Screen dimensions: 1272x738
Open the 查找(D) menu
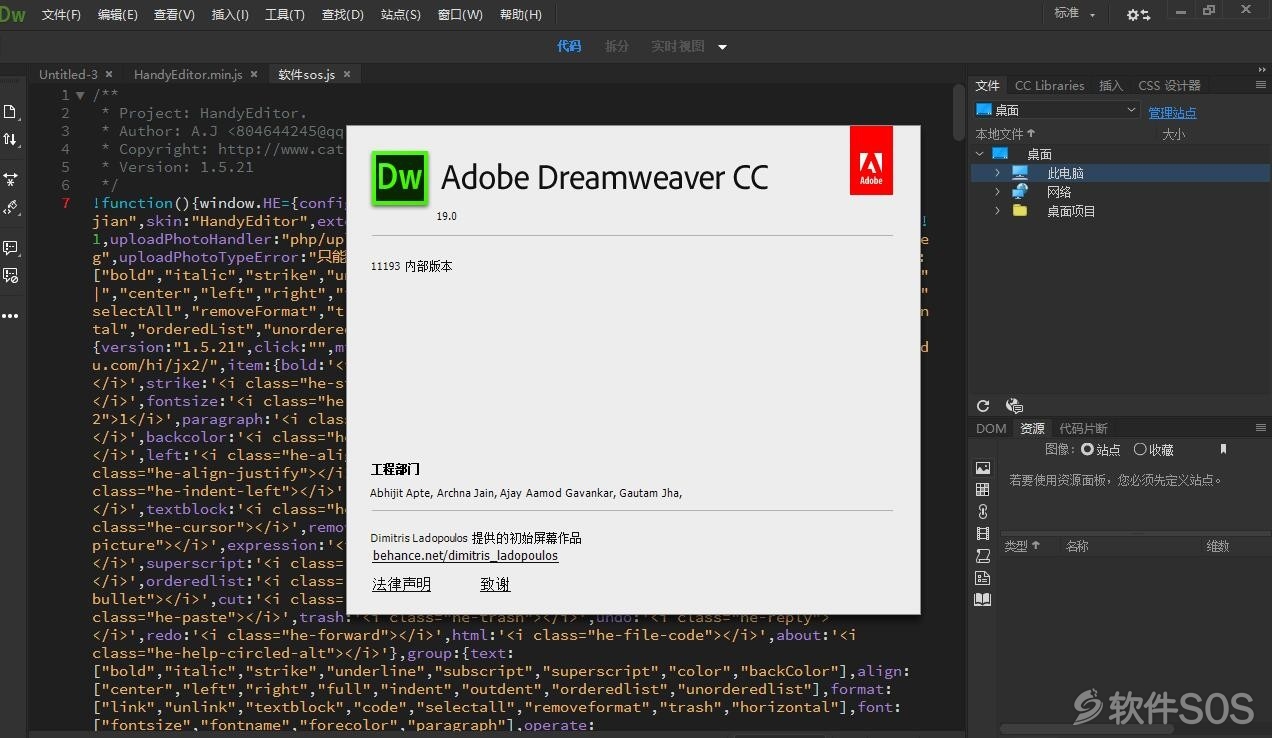click(343, 15)
